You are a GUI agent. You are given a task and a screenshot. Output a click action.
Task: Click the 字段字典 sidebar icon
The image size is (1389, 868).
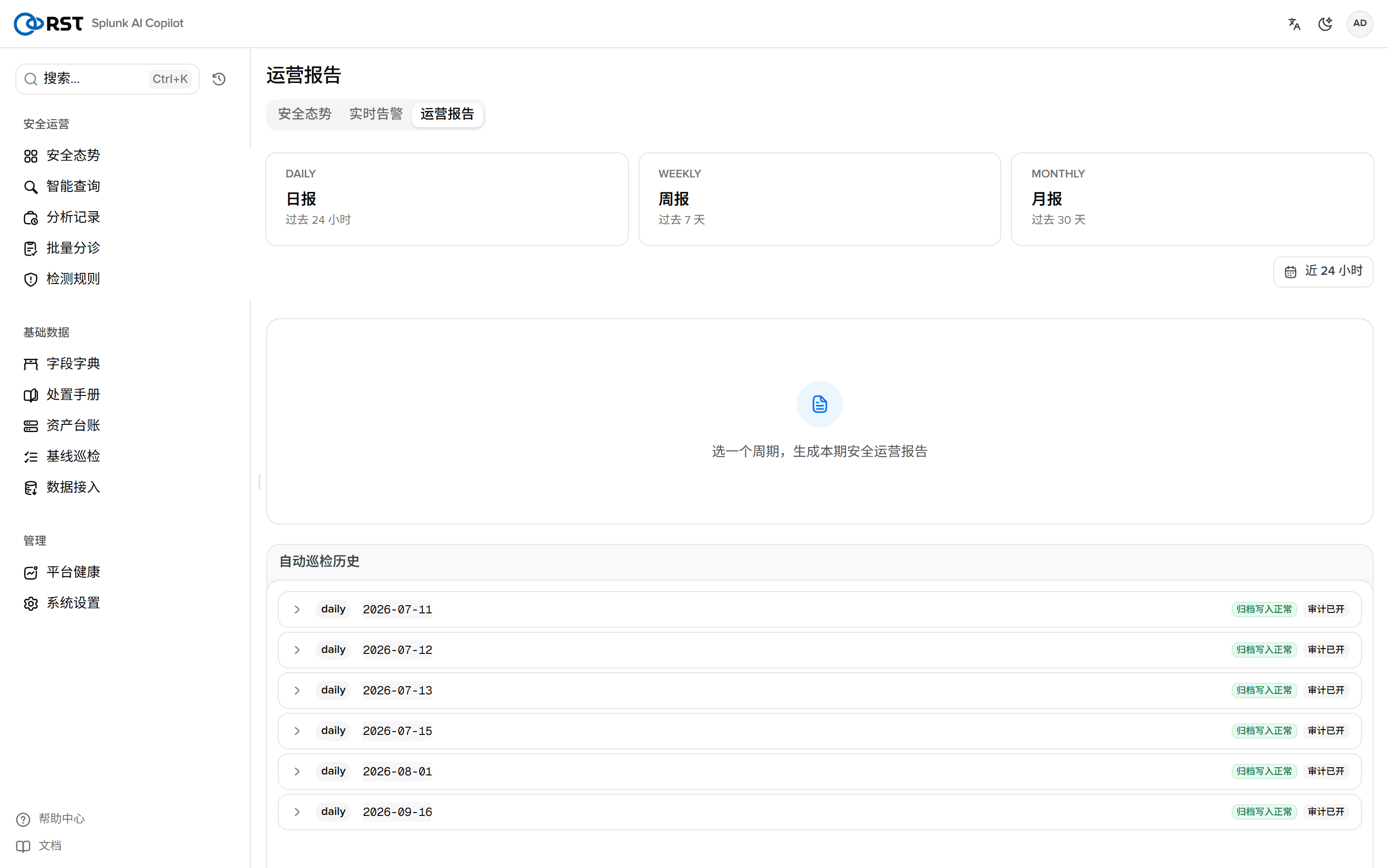coord(30,364)
